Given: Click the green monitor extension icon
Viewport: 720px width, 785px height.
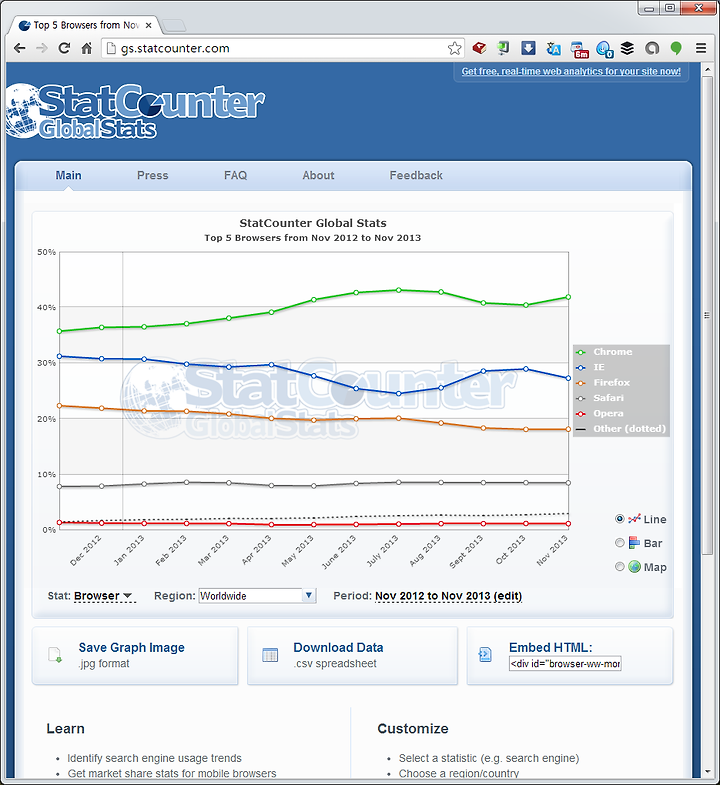Looking at the screenshot, I should tap(503, 49).
